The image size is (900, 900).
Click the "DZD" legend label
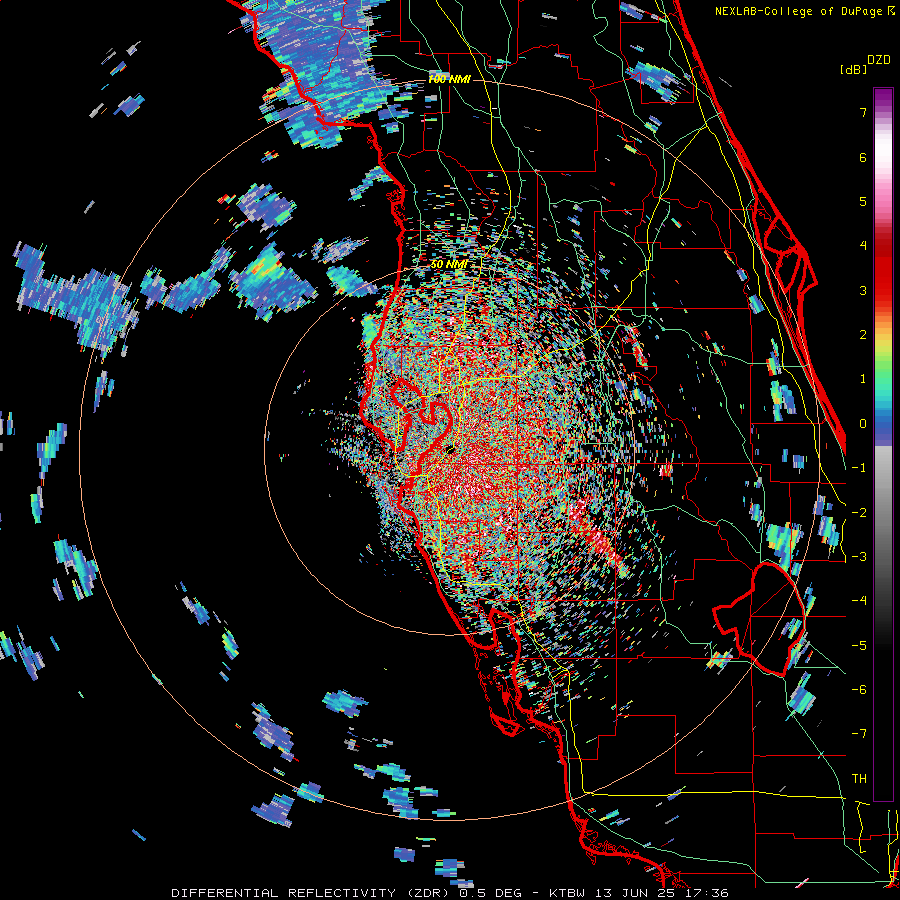879,60
